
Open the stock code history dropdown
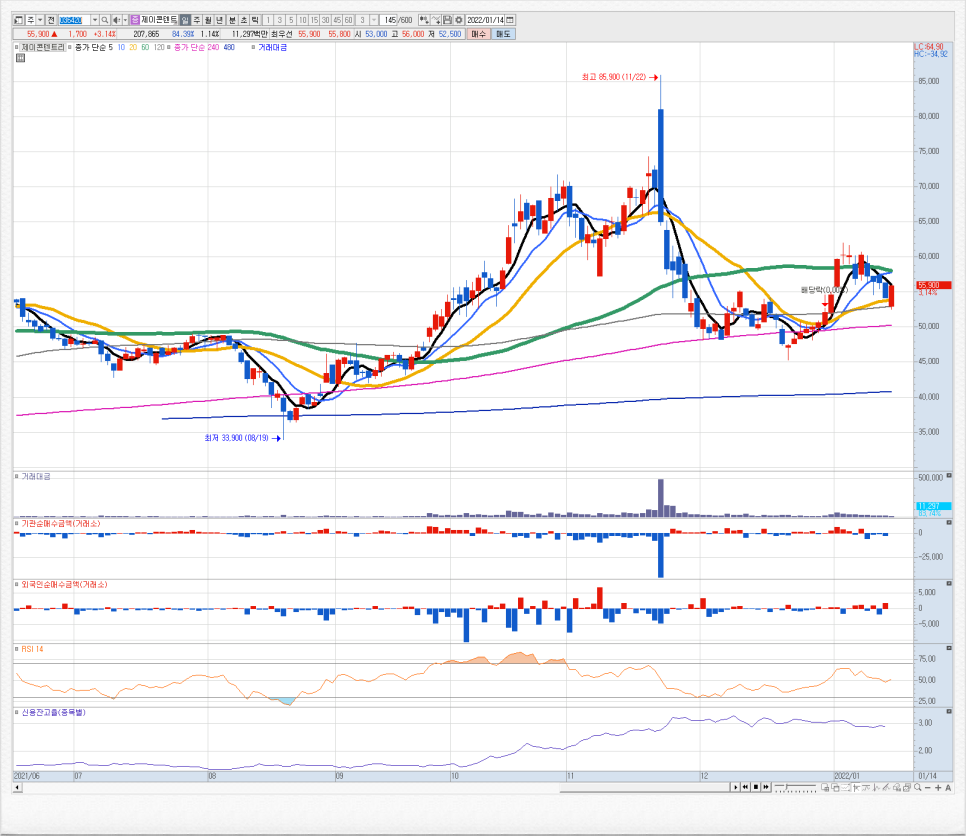tap(95, 20)
